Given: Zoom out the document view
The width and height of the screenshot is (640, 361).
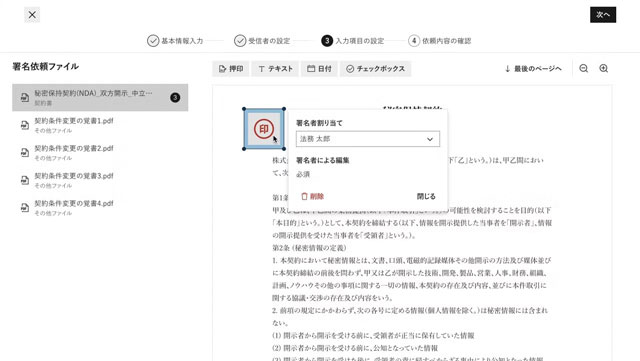Looking at the screenshot, I should [584, 69].
